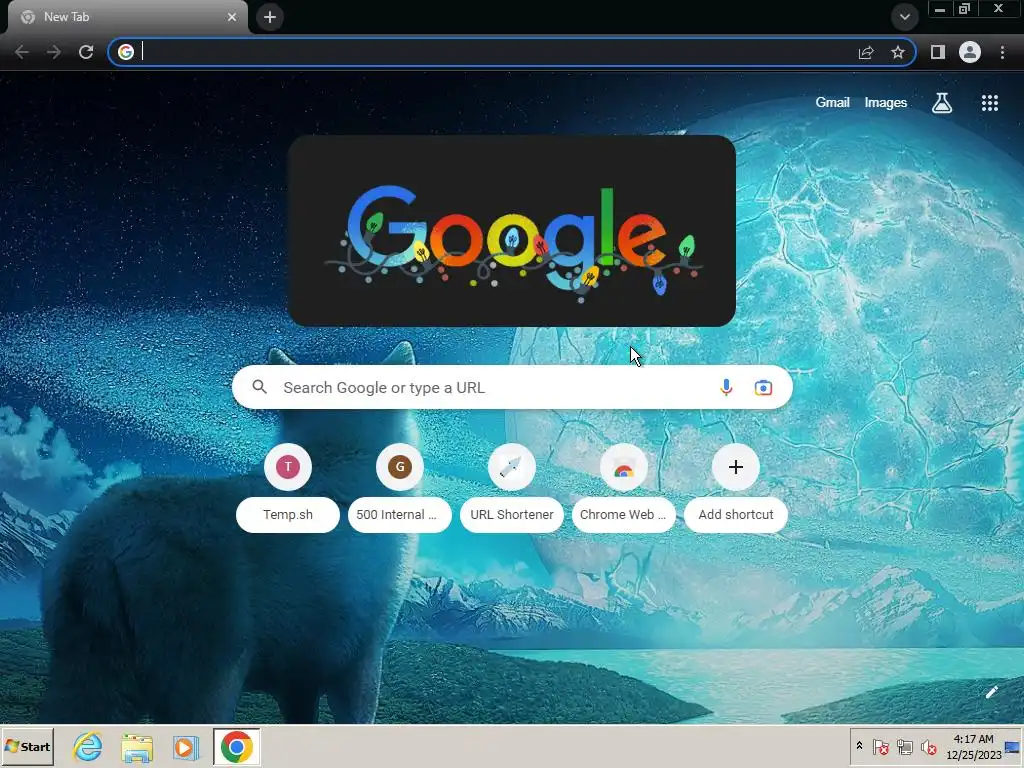Show hidden system tray icons
This screenshot has height=768, width=1024.
(859, 746)
